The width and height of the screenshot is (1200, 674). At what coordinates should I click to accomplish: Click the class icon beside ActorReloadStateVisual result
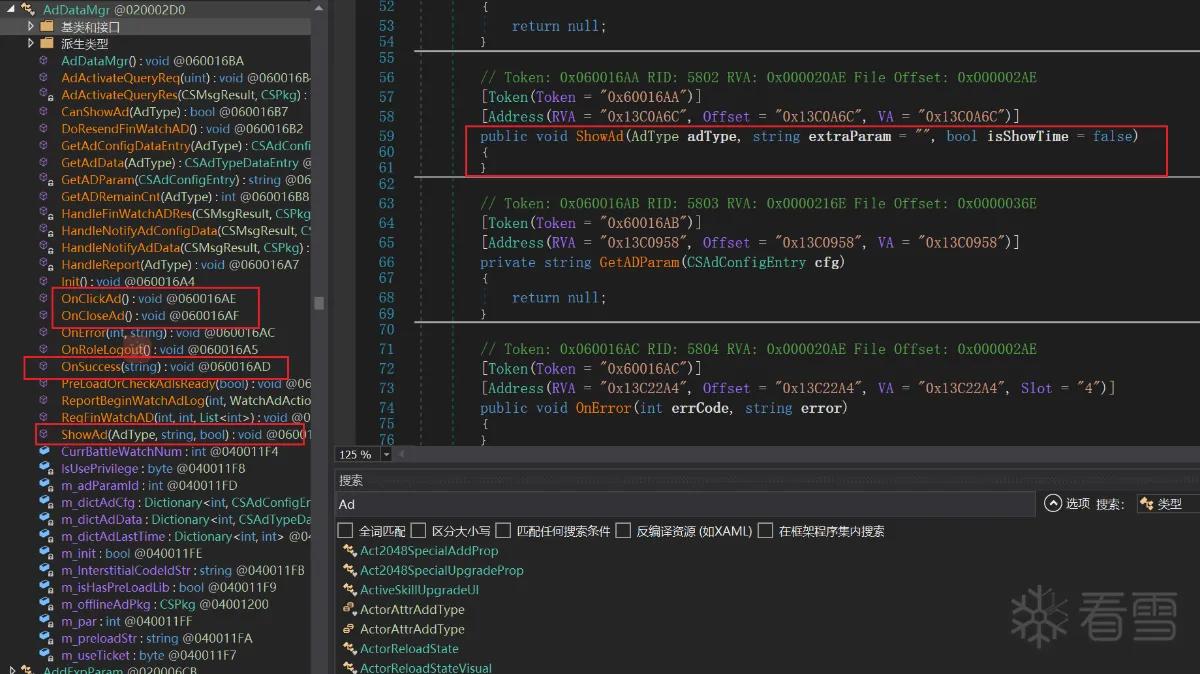tap(349, 667)
